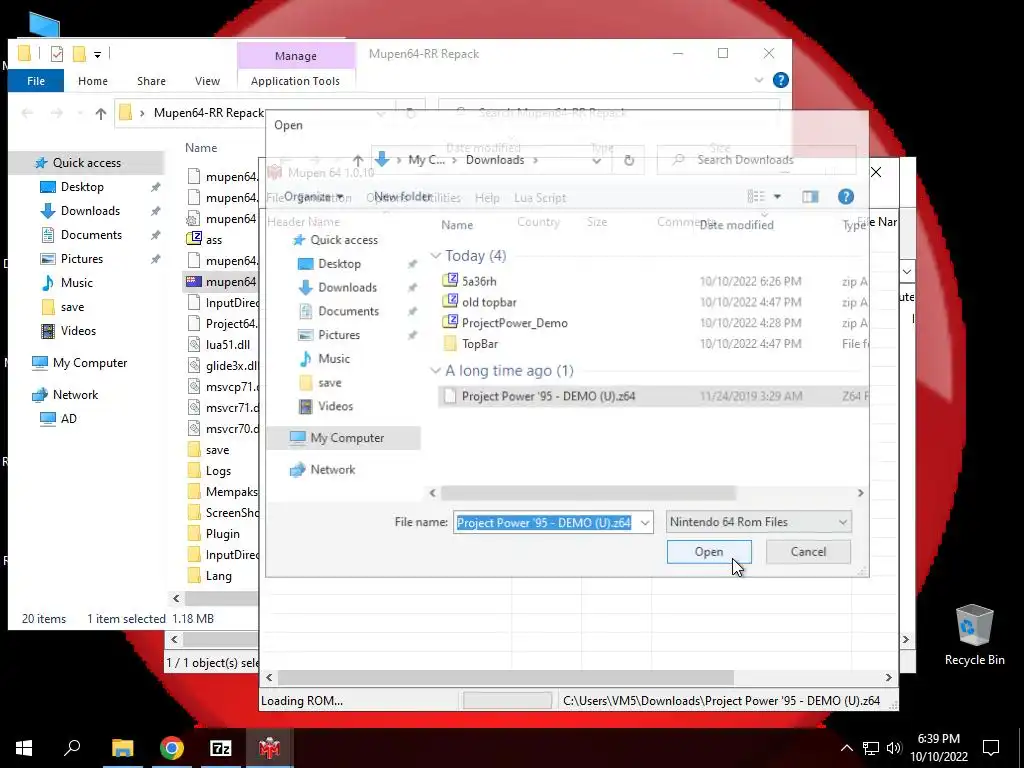Open the file type dropdown Nintendo 64 Rom Files
The image size is (1024, 768).
point(758,522)
